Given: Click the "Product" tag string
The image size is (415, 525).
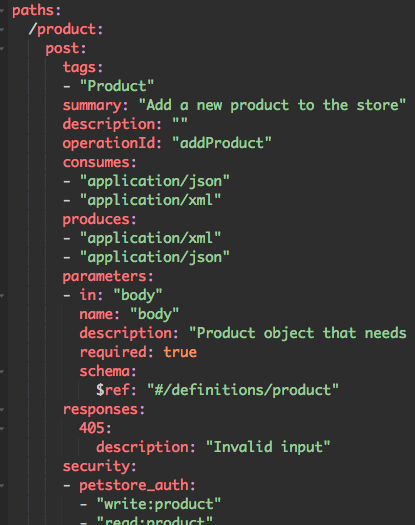Looking at the screenshot, I should click(117, 86).
